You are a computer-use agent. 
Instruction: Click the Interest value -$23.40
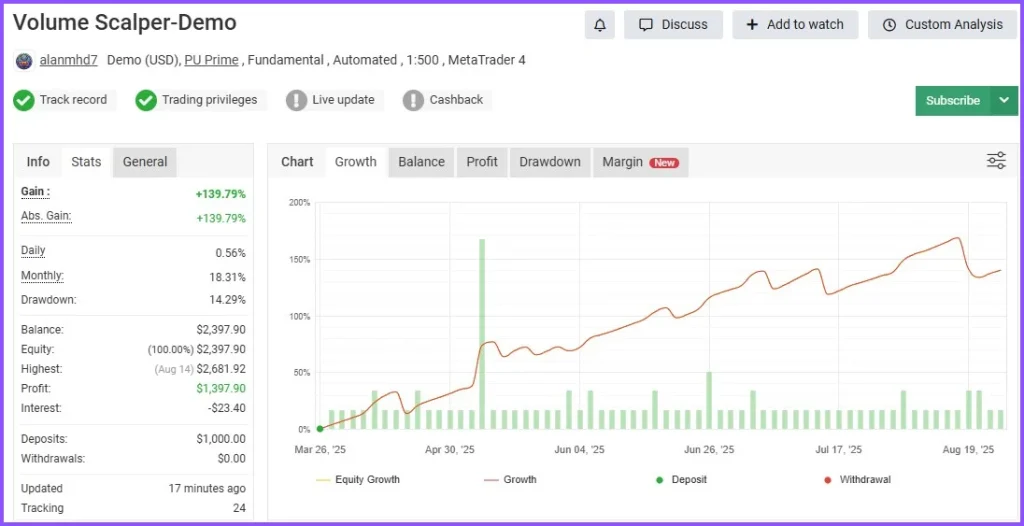click(x=227, y=408)
